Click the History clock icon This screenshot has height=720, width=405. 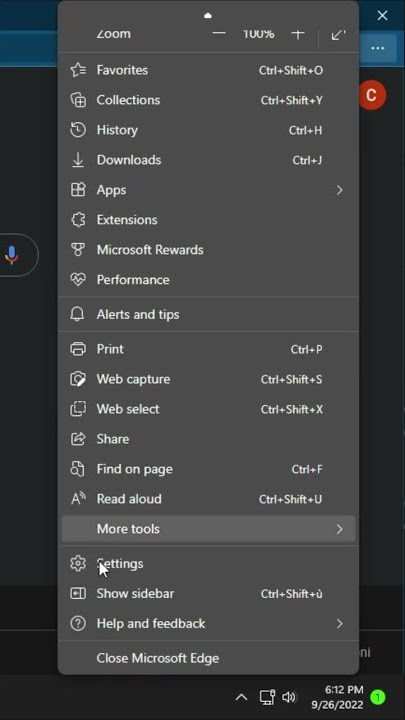tap(78, 130)
